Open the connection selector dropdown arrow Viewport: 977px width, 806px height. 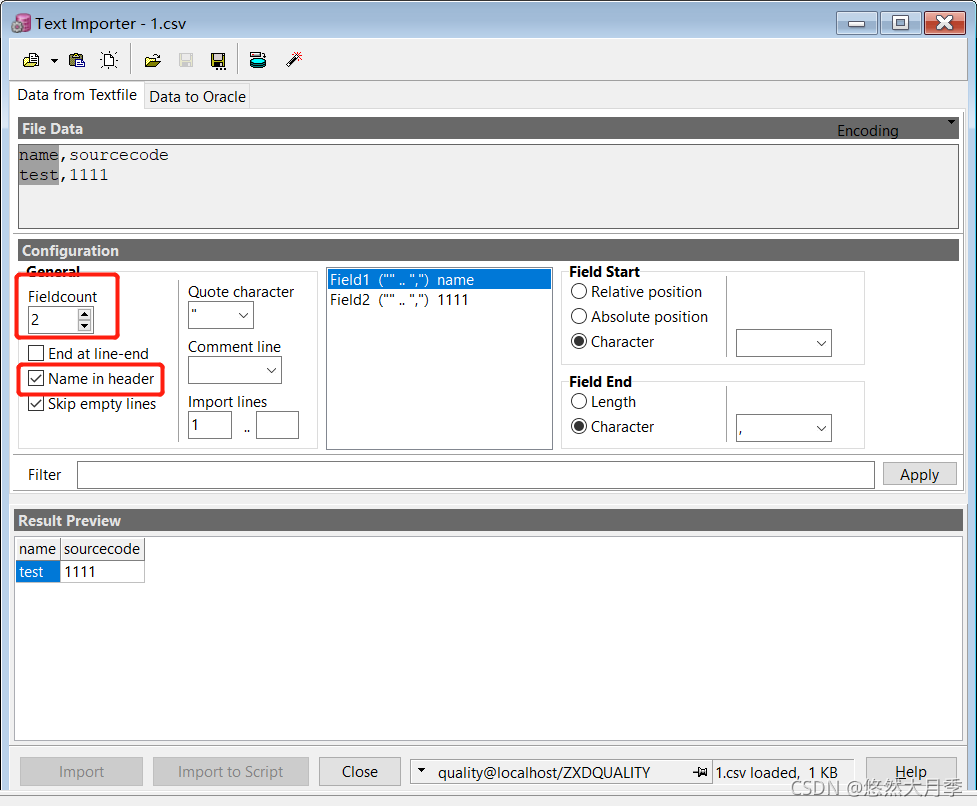(x=422, y=771)
